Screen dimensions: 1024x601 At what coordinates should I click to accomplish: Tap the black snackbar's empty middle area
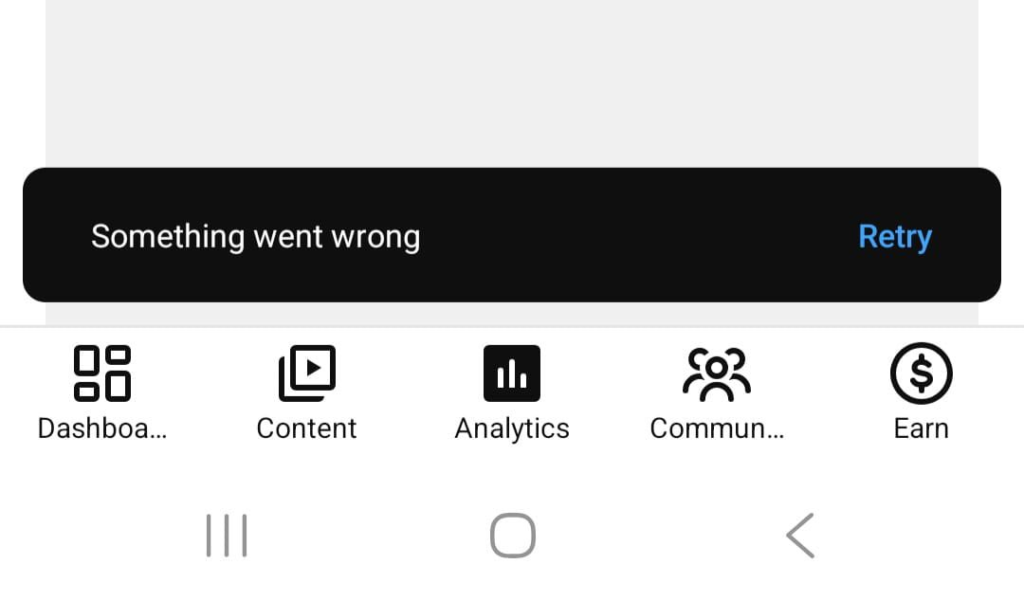click(x=640, y=237)
